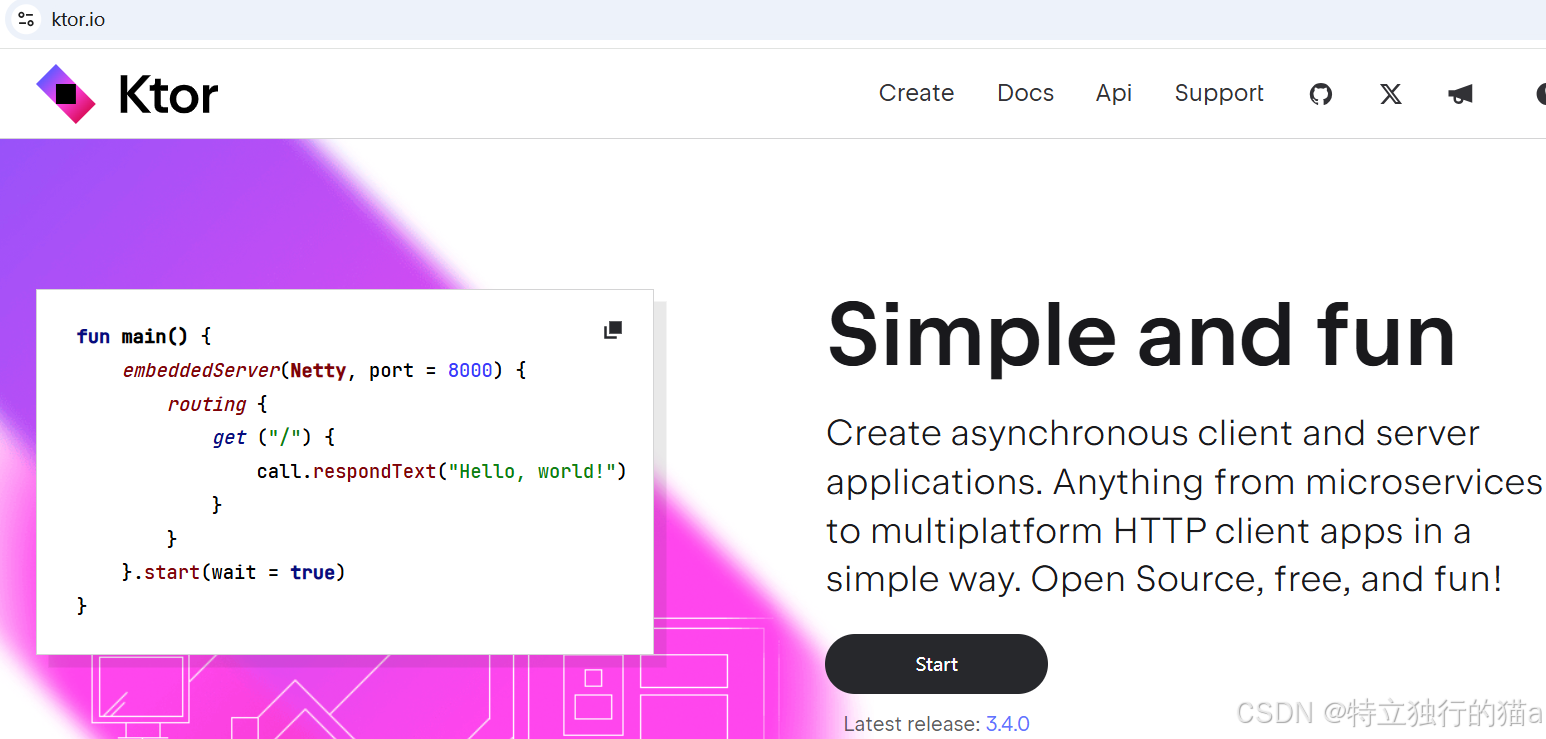The height and width of the screenshot is (739, 1546).
Task: Open the 3.4.0 release link
Action: click(1008, 724)
